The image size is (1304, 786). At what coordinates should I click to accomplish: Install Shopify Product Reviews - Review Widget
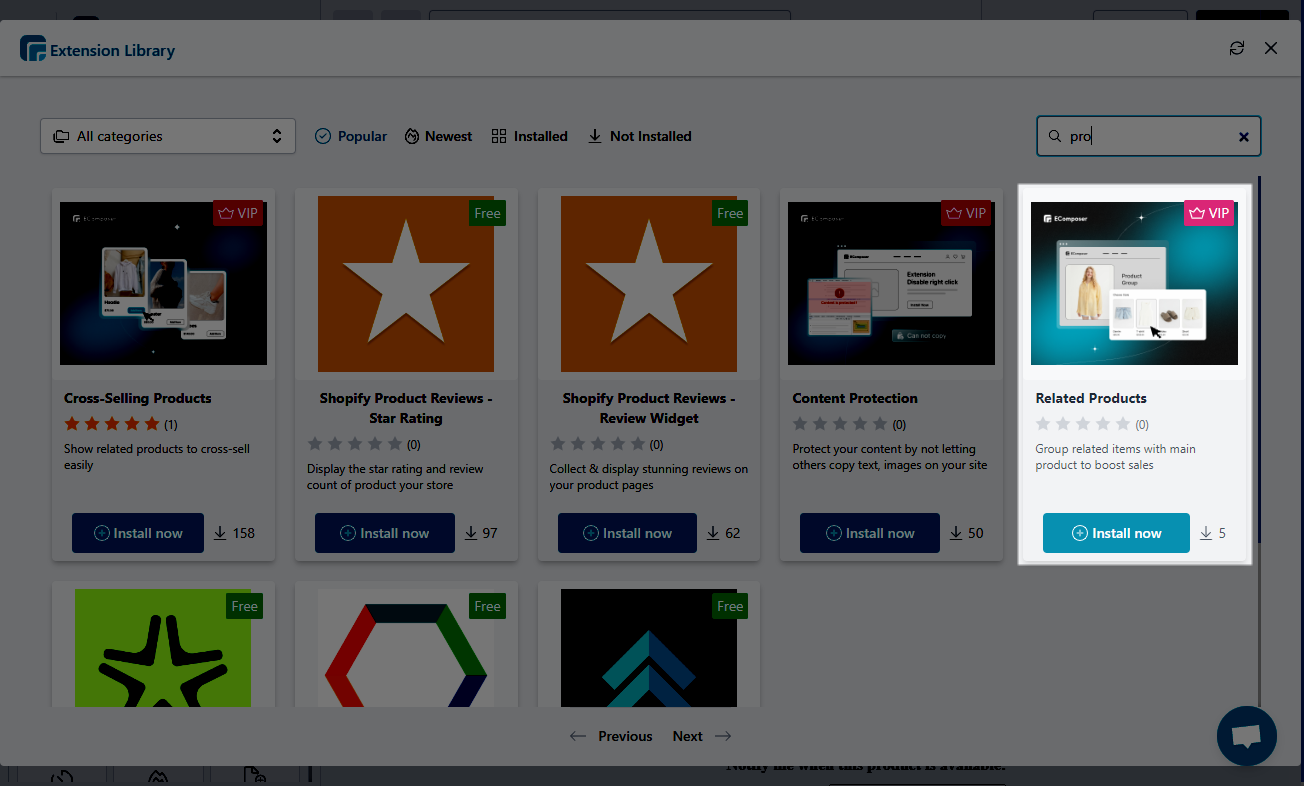(x=628, y=533)
